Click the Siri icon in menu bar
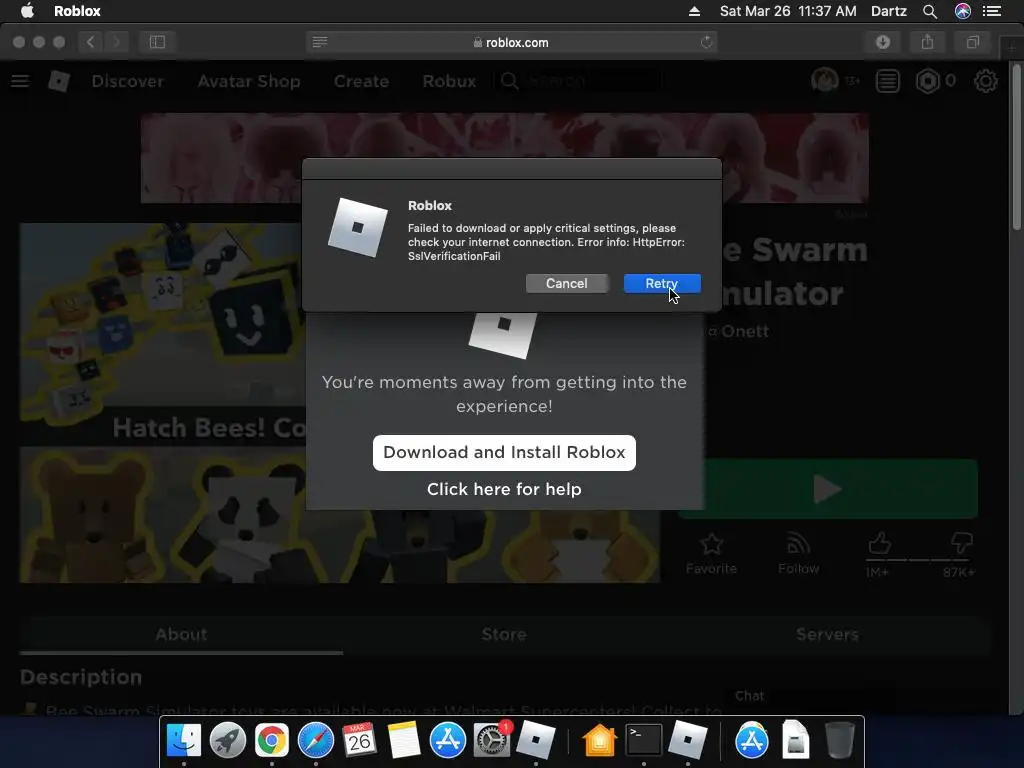The height and width of the screenshot is (768, 1024). click(x=963, y=11)
